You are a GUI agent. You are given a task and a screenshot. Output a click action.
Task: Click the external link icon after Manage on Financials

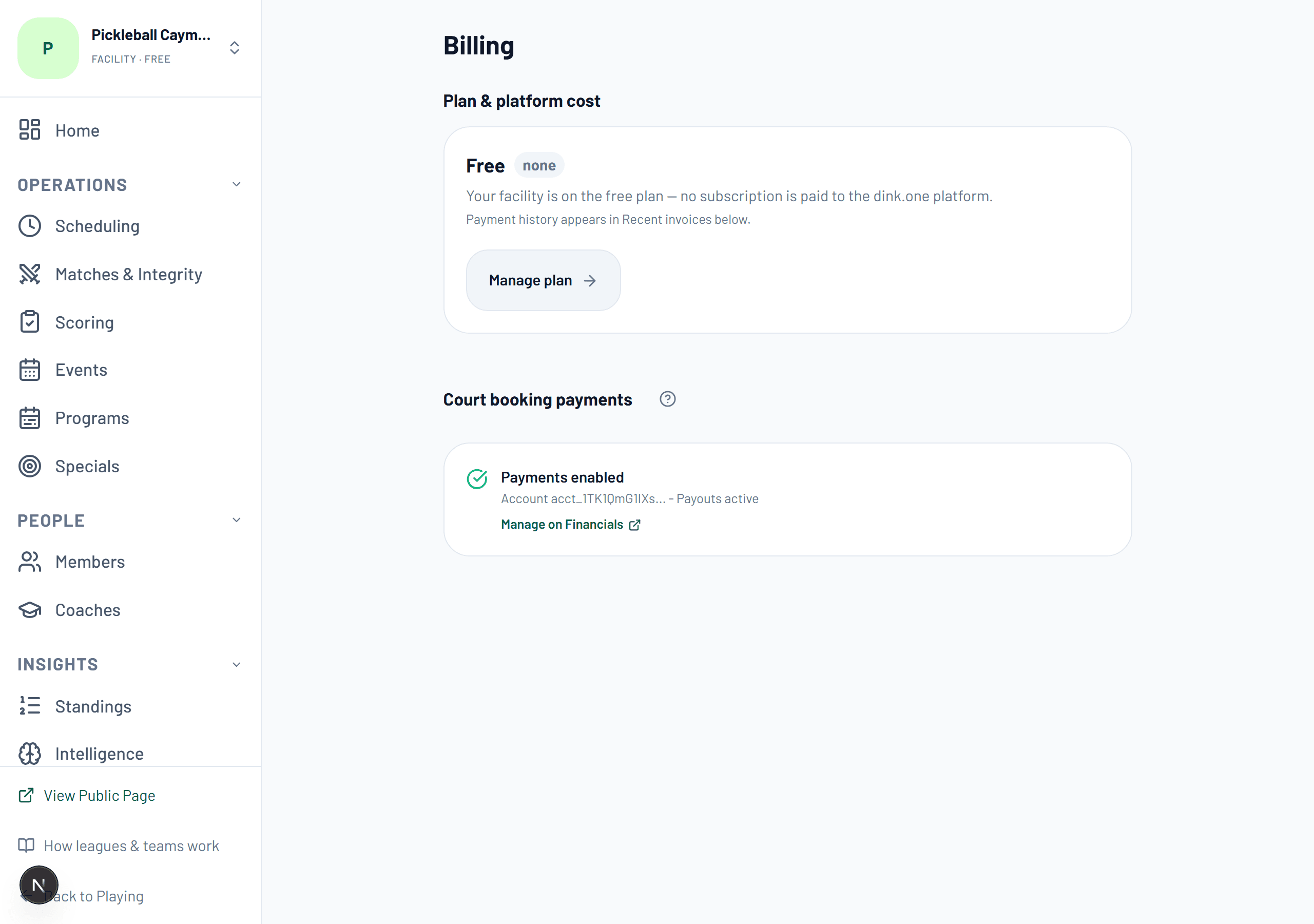pos(634,525)
